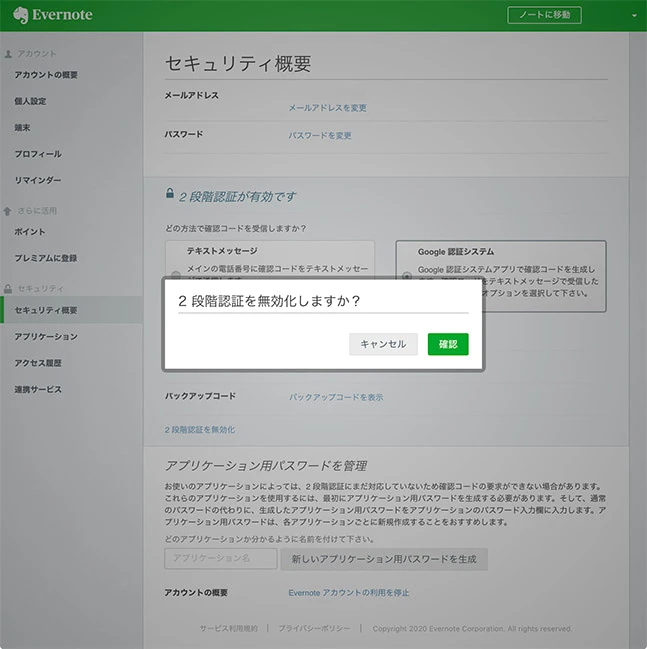Viewport: 647px width, 649px height.
Task: Click メールアドレスを変更 link
Action: (328, 108)
